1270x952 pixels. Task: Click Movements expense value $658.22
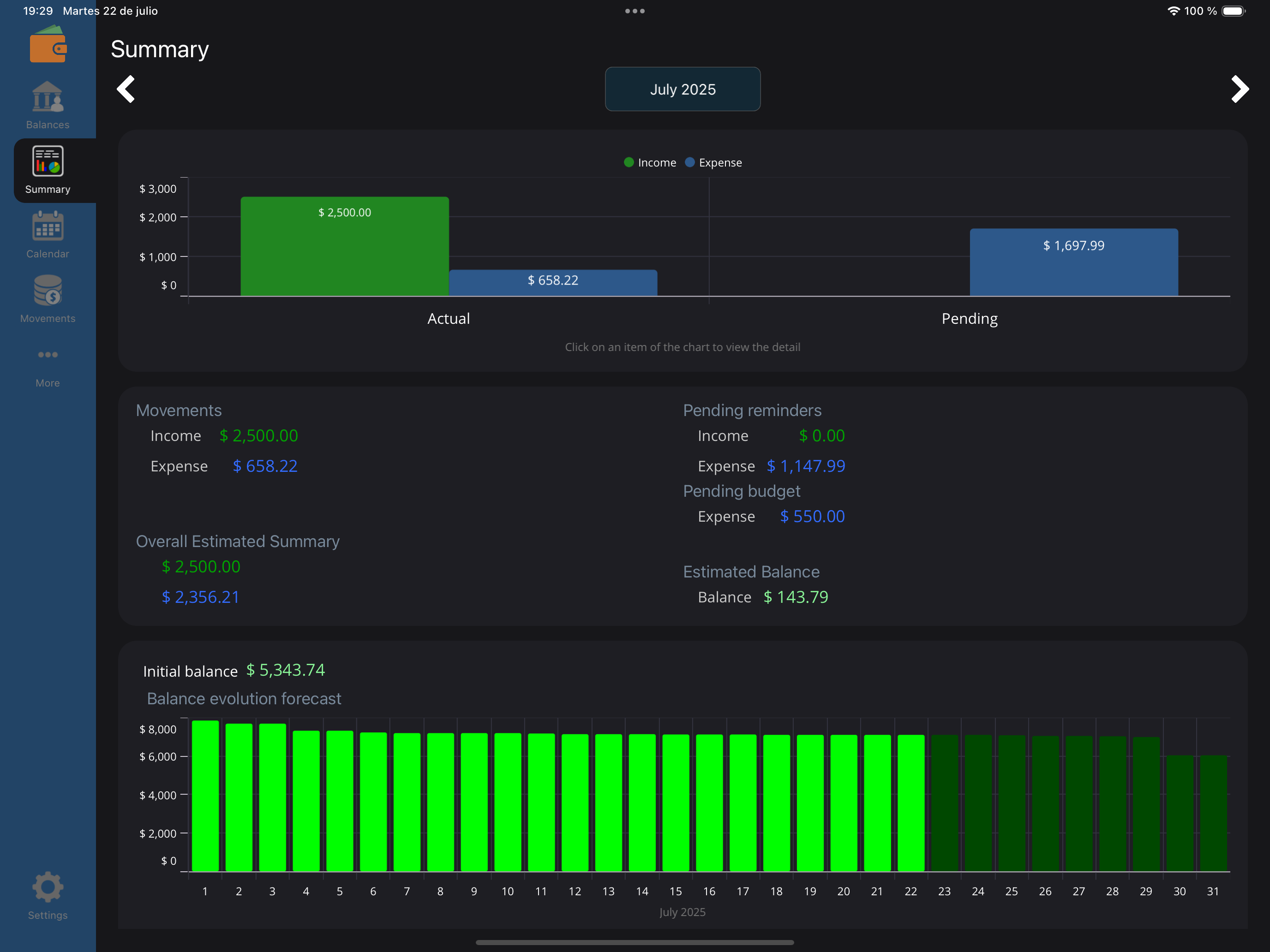coord(265,466)
